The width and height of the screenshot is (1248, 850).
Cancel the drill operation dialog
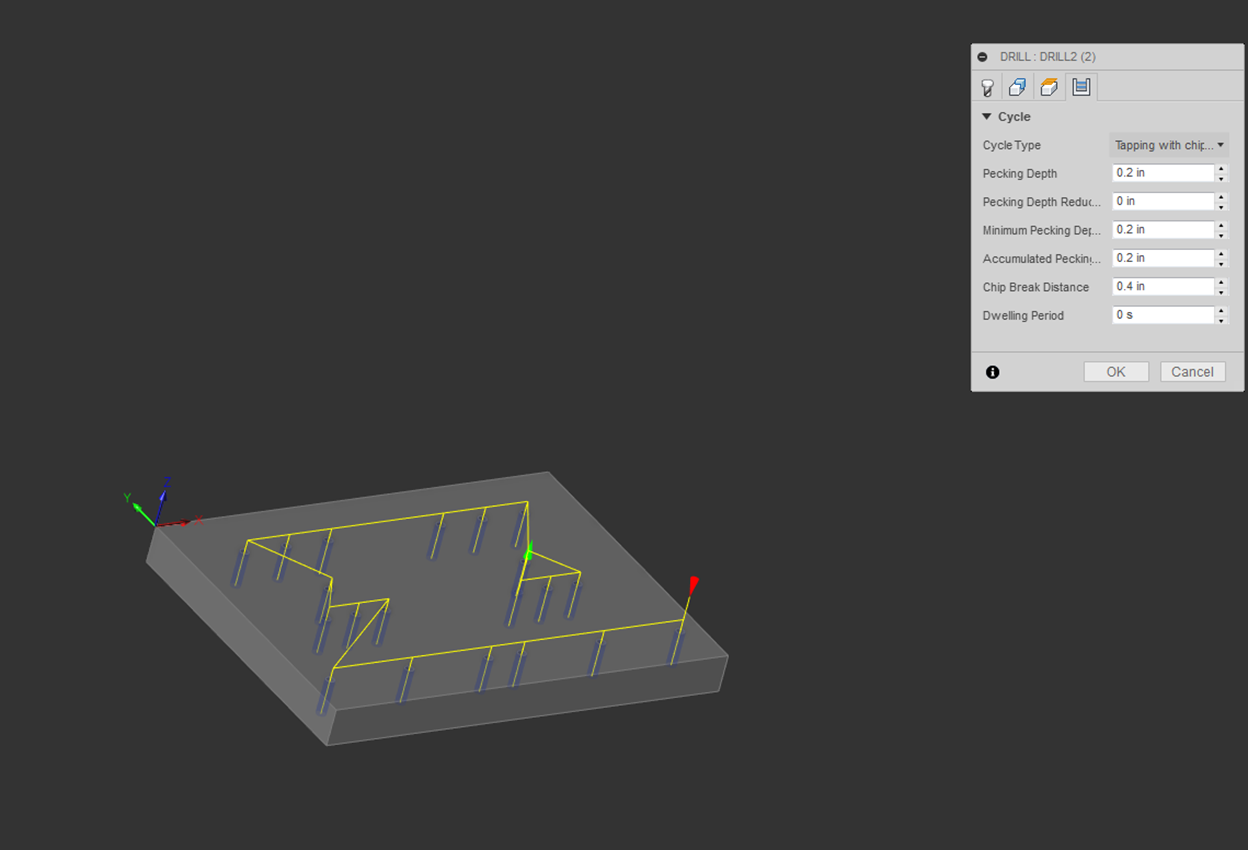click(x=1192, y=372)
